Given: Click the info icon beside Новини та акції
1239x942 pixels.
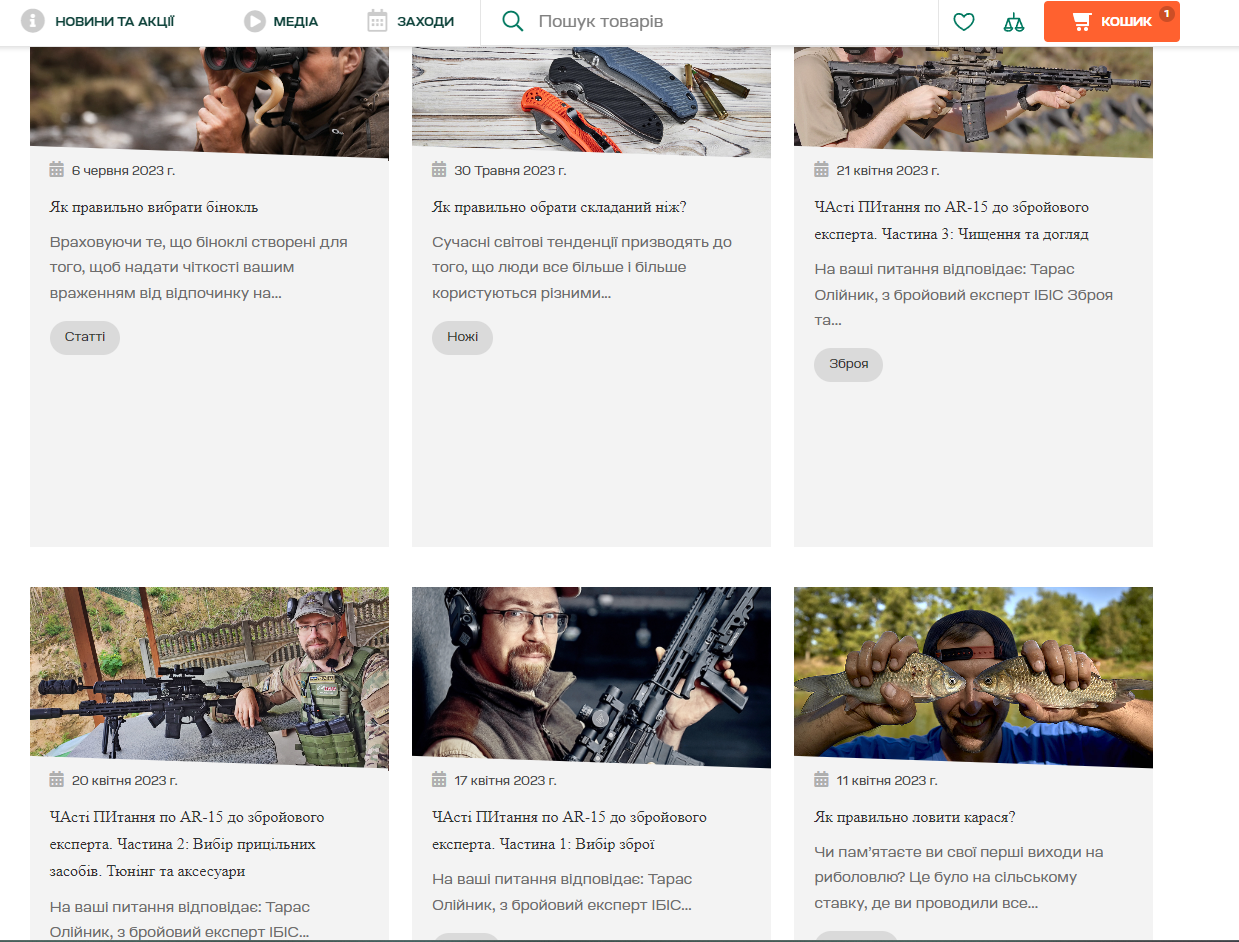Looking at the screenshot, I should pos(33,21).
